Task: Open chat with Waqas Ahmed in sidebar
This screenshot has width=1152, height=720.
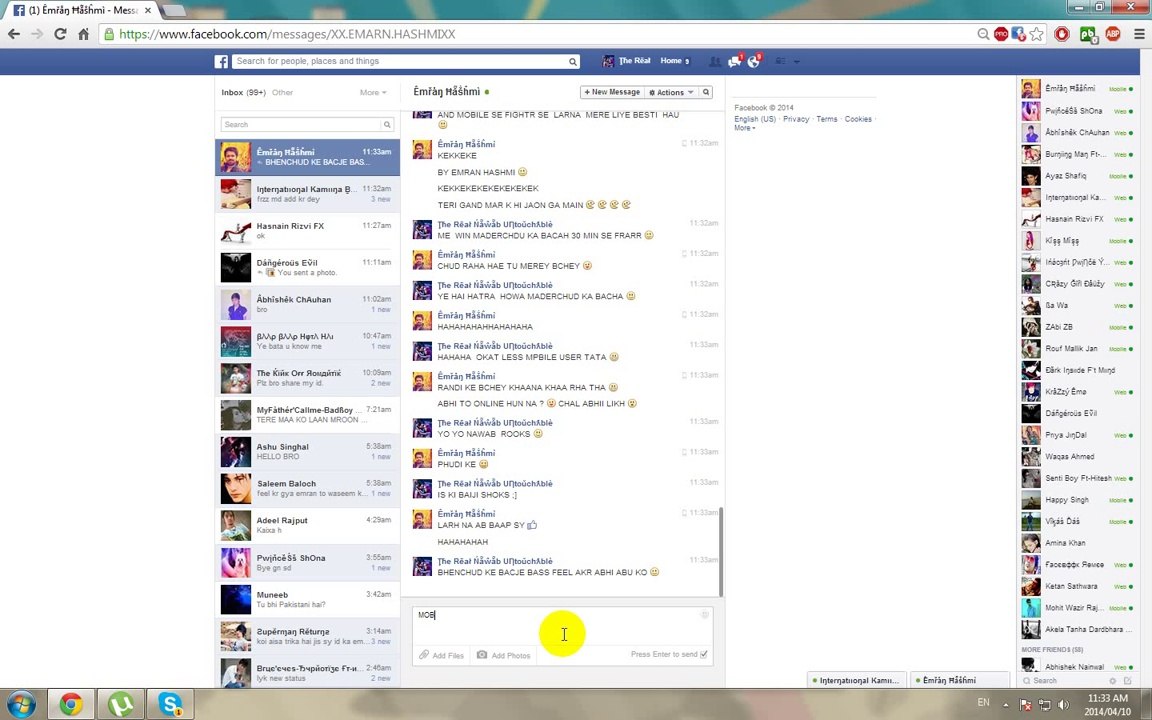Action: point(1077,457)
